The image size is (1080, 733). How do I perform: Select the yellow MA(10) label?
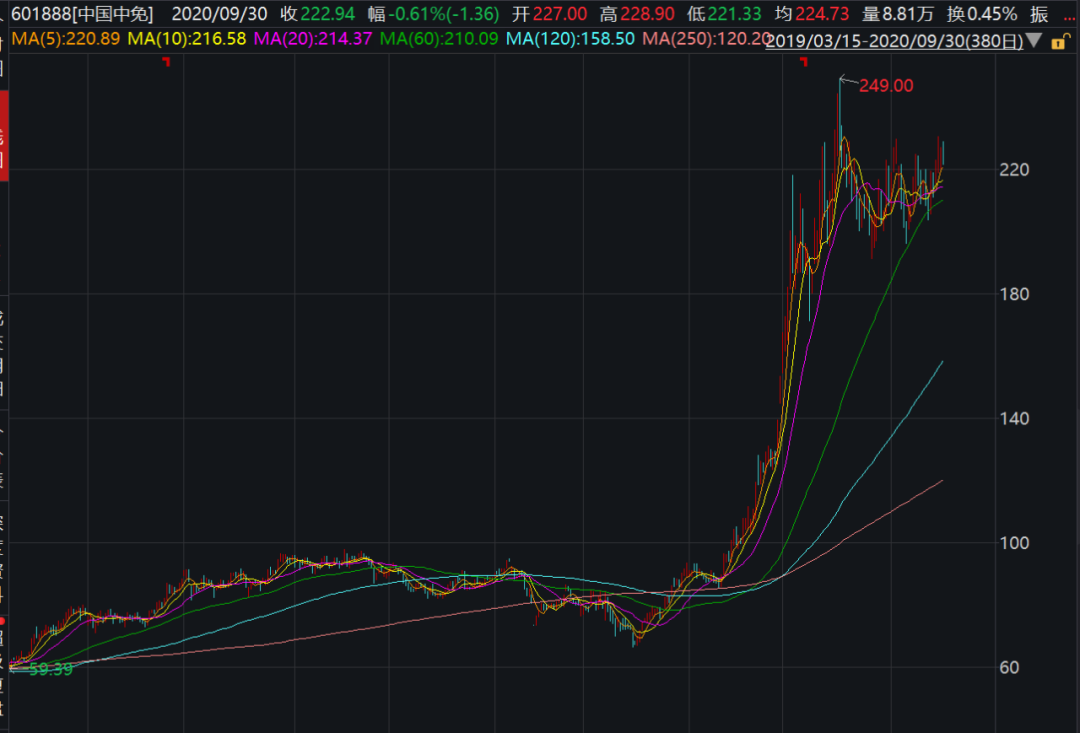click(187, 39)
